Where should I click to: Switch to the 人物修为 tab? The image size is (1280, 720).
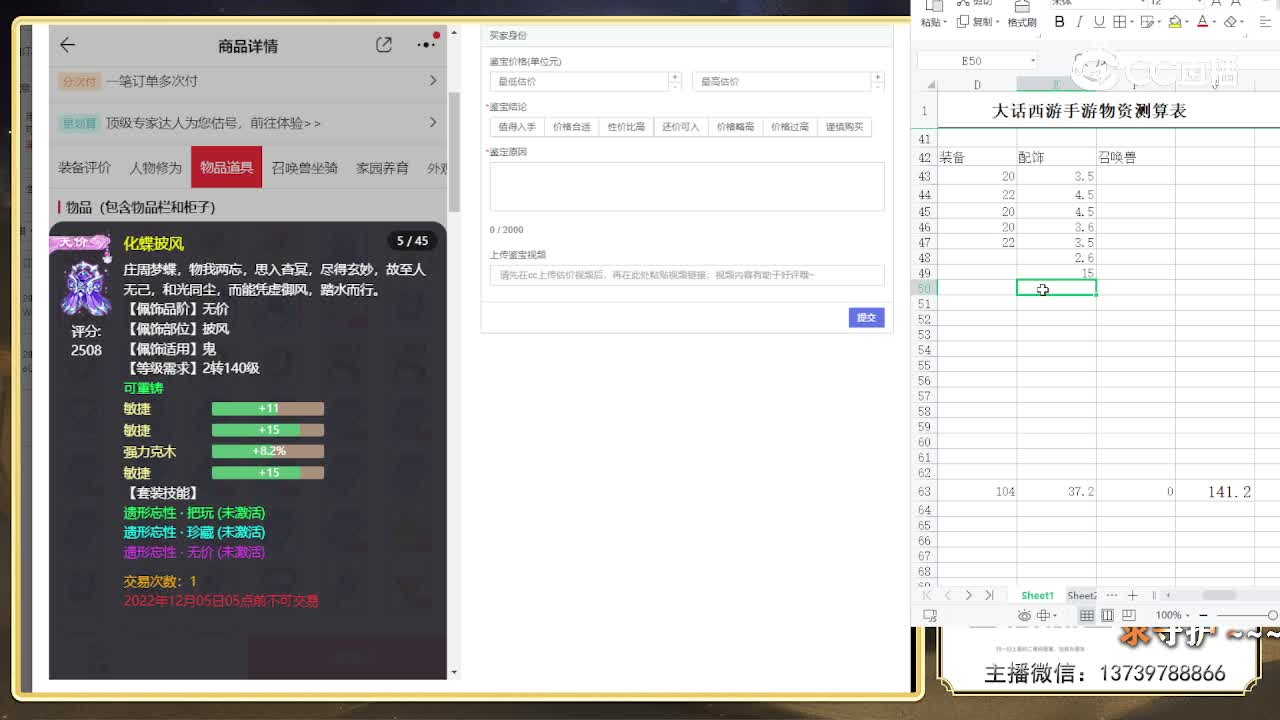(155, 168)
